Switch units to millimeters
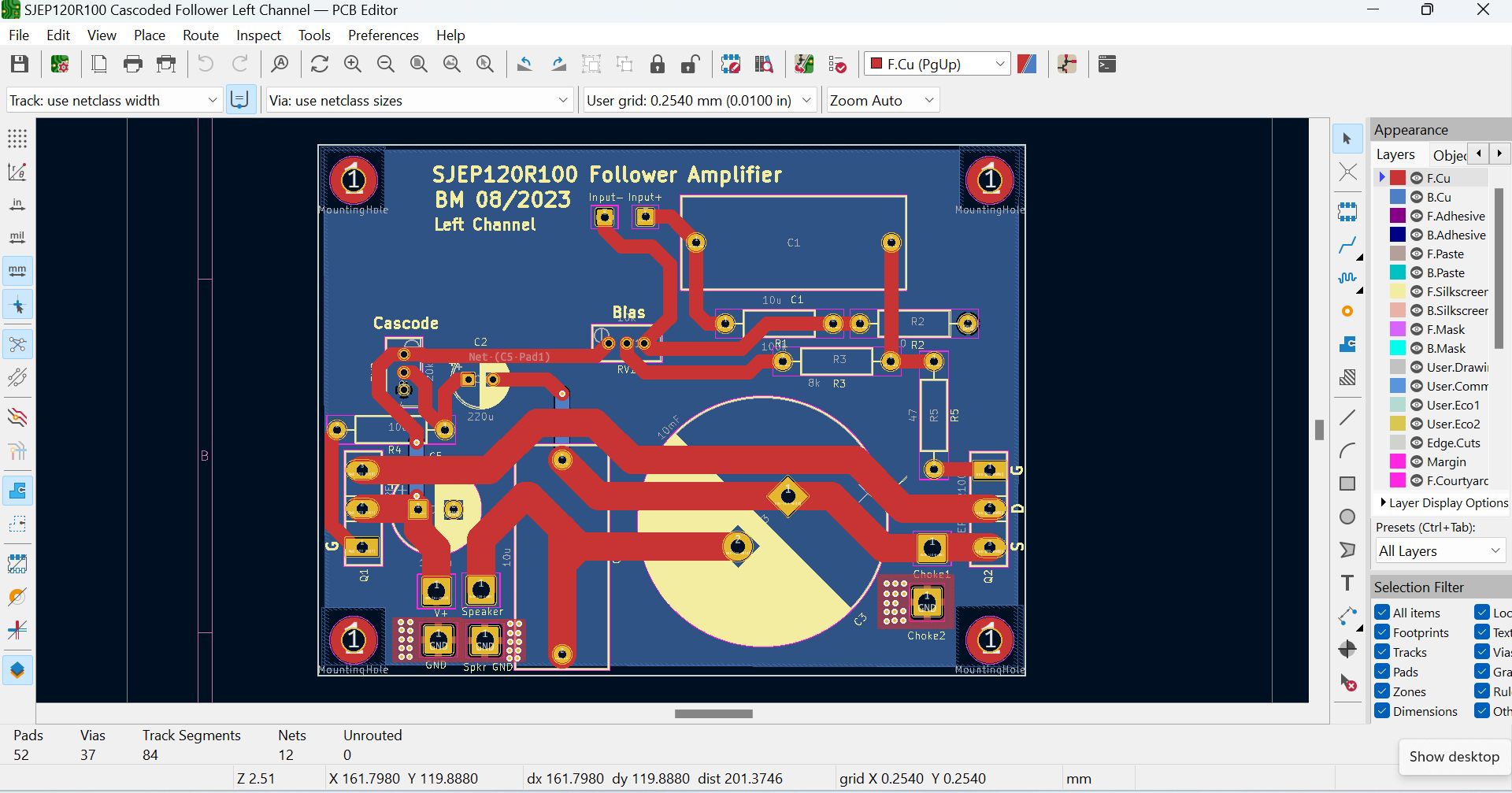Image resolution: width=1512 pixels, height=793 pixels. 17,271
